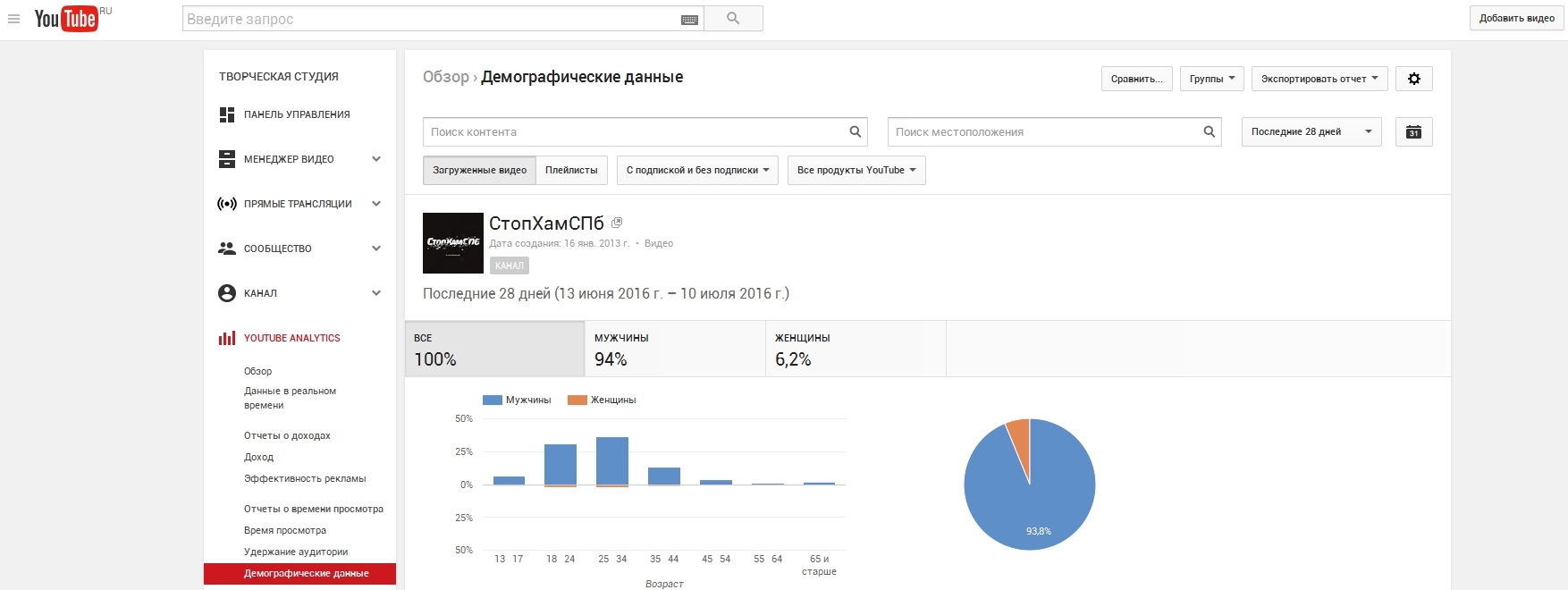Open С подпиской и без подписки filter
This screenshot has height=590, width=1568.
(x=697, y=170)
